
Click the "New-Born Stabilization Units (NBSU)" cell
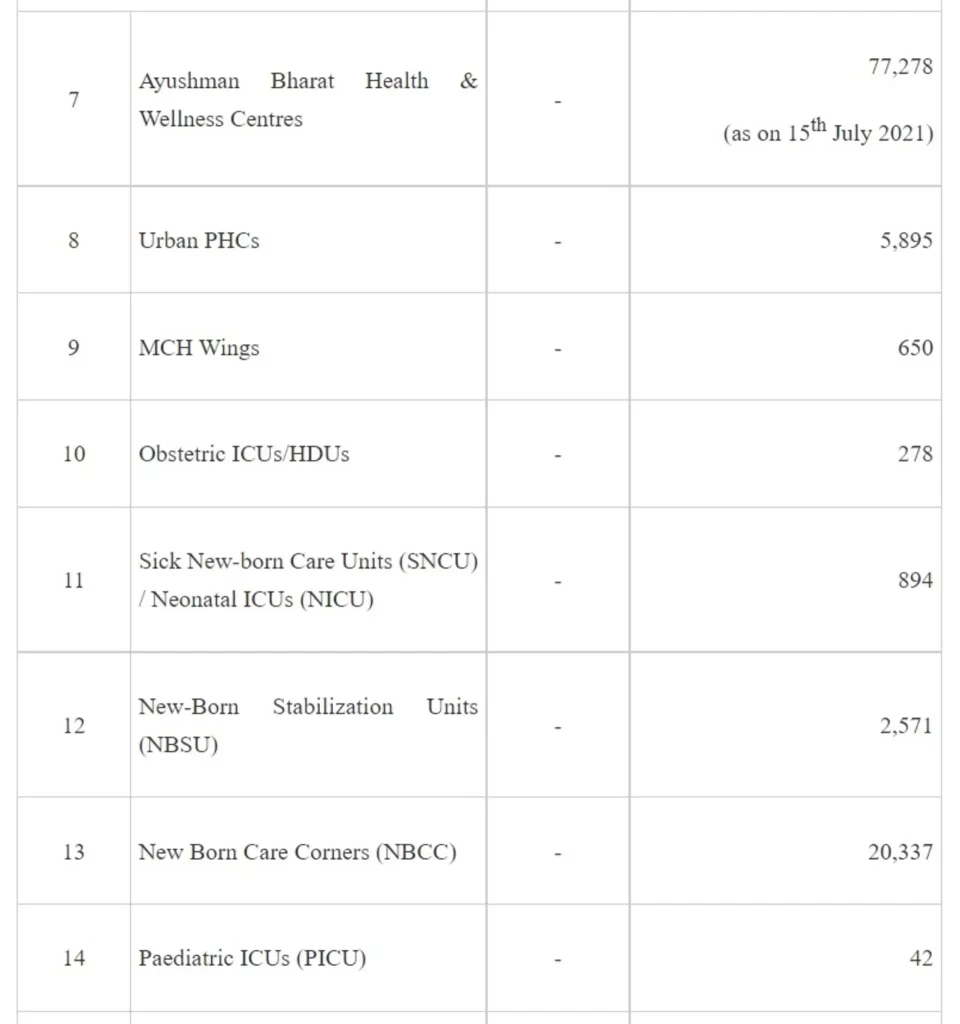click(308, 726)
